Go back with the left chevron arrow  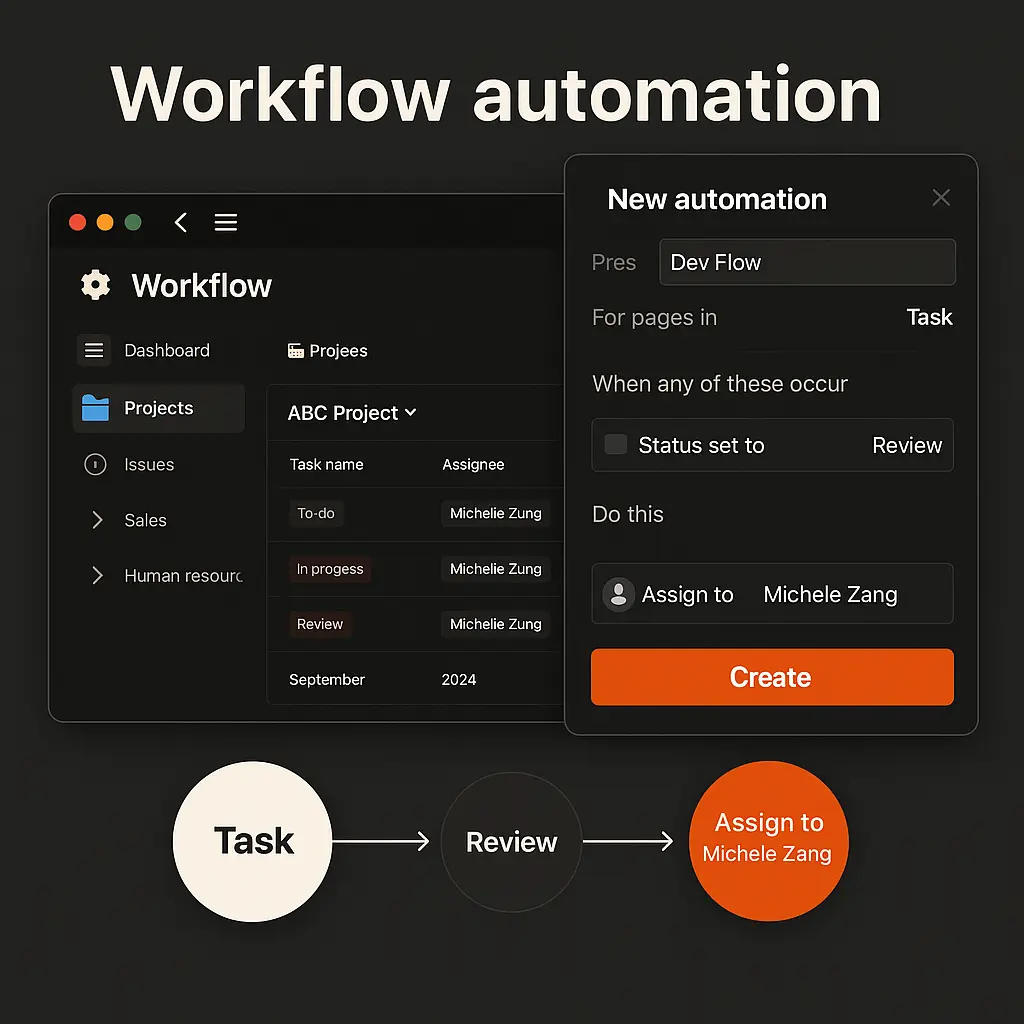tap(181, 222)
